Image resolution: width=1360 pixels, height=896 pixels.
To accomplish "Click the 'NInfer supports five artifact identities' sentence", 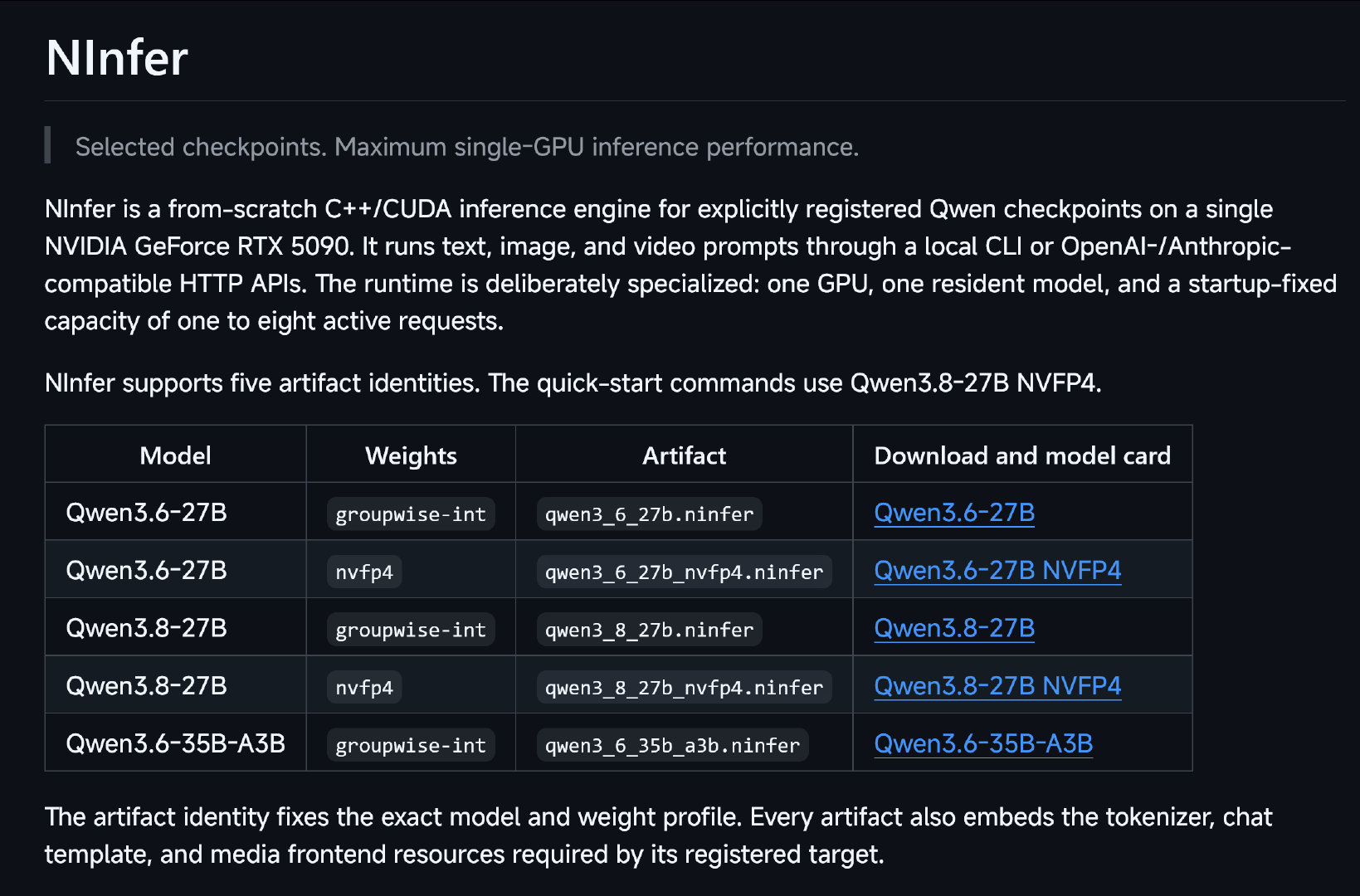I will pyautogui.click(x=262, y=383).
